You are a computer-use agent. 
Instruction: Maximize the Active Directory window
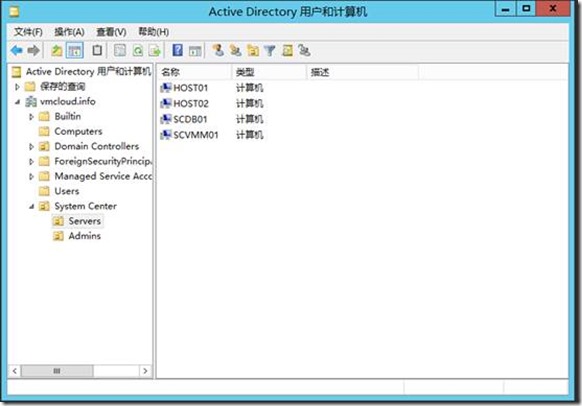(526, 9)
